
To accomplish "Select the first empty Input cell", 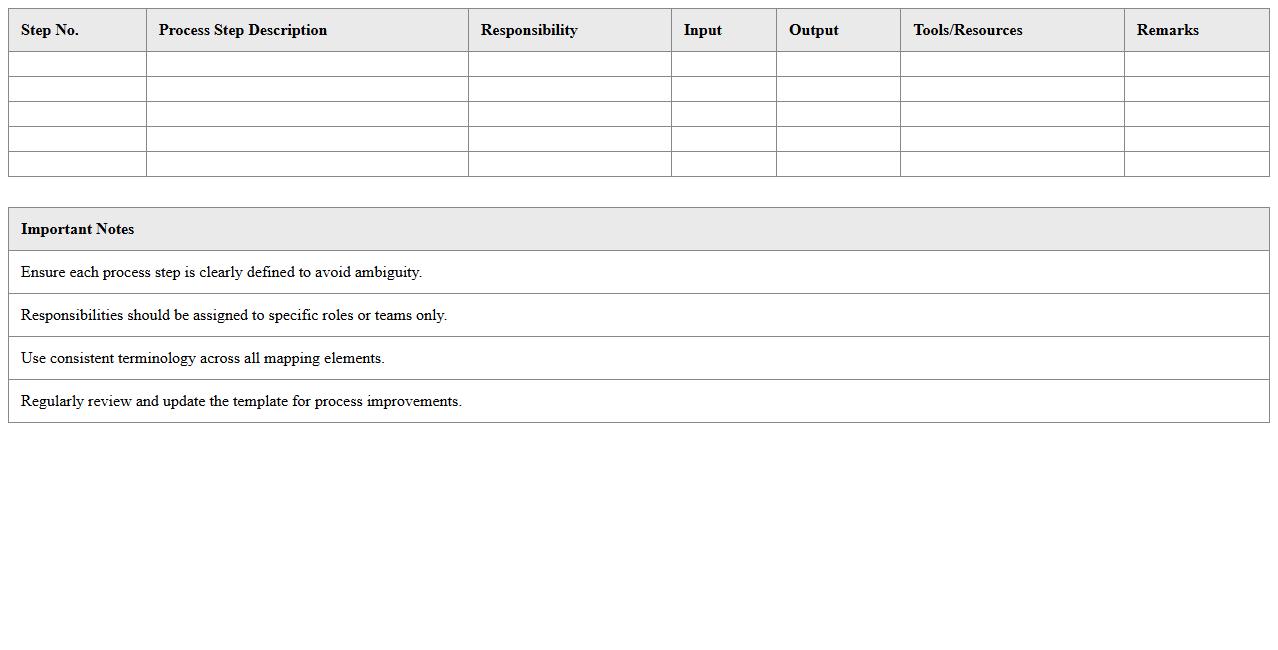I will pos(723,64).
